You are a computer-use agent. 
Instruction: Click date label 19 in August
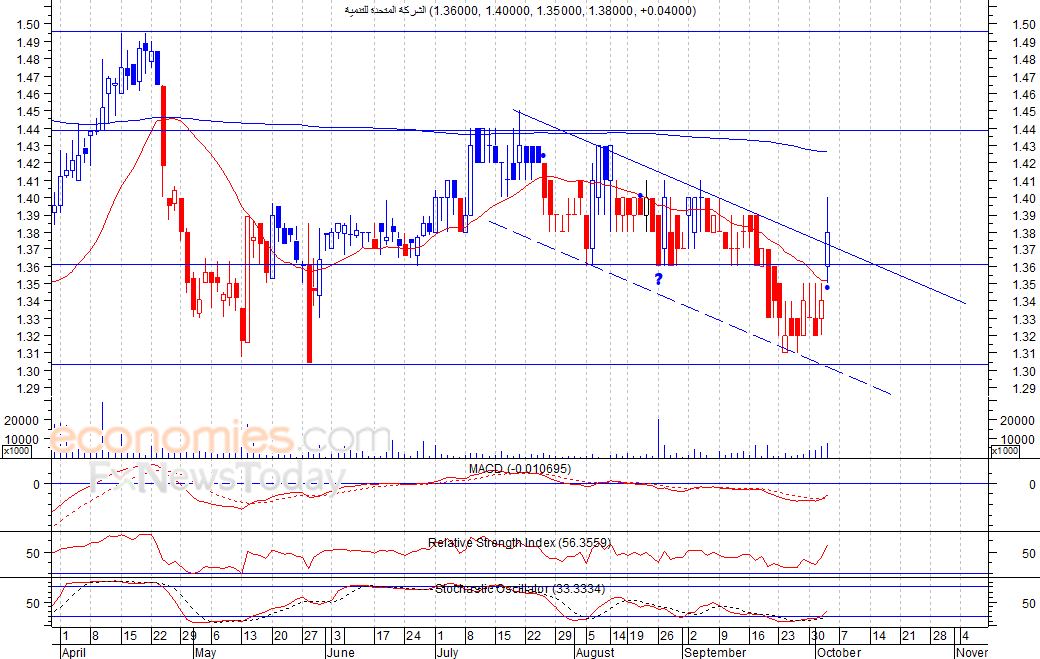tap(636, 636)
